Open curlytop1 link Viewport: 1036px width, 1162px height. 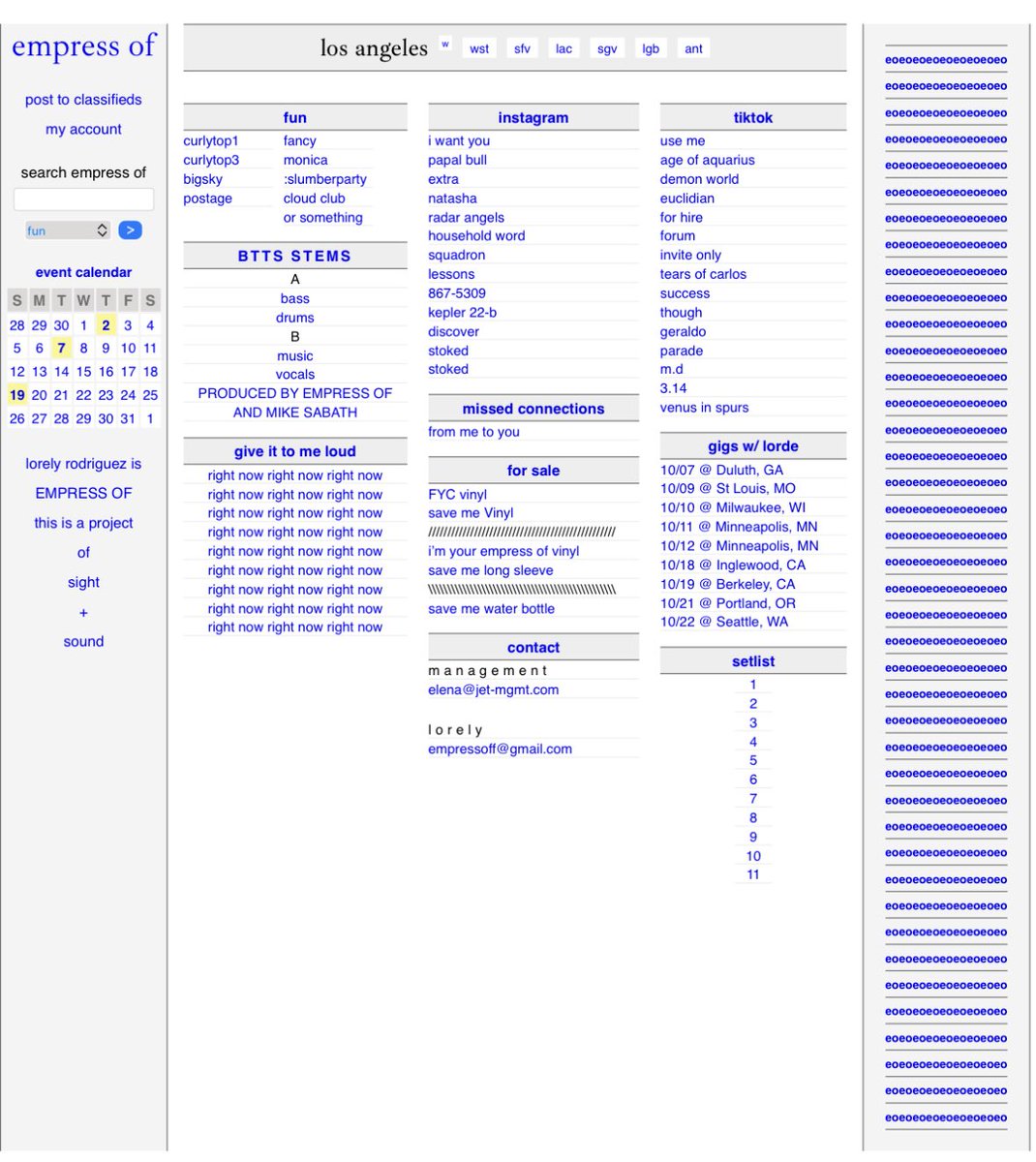tap(211, 141)
